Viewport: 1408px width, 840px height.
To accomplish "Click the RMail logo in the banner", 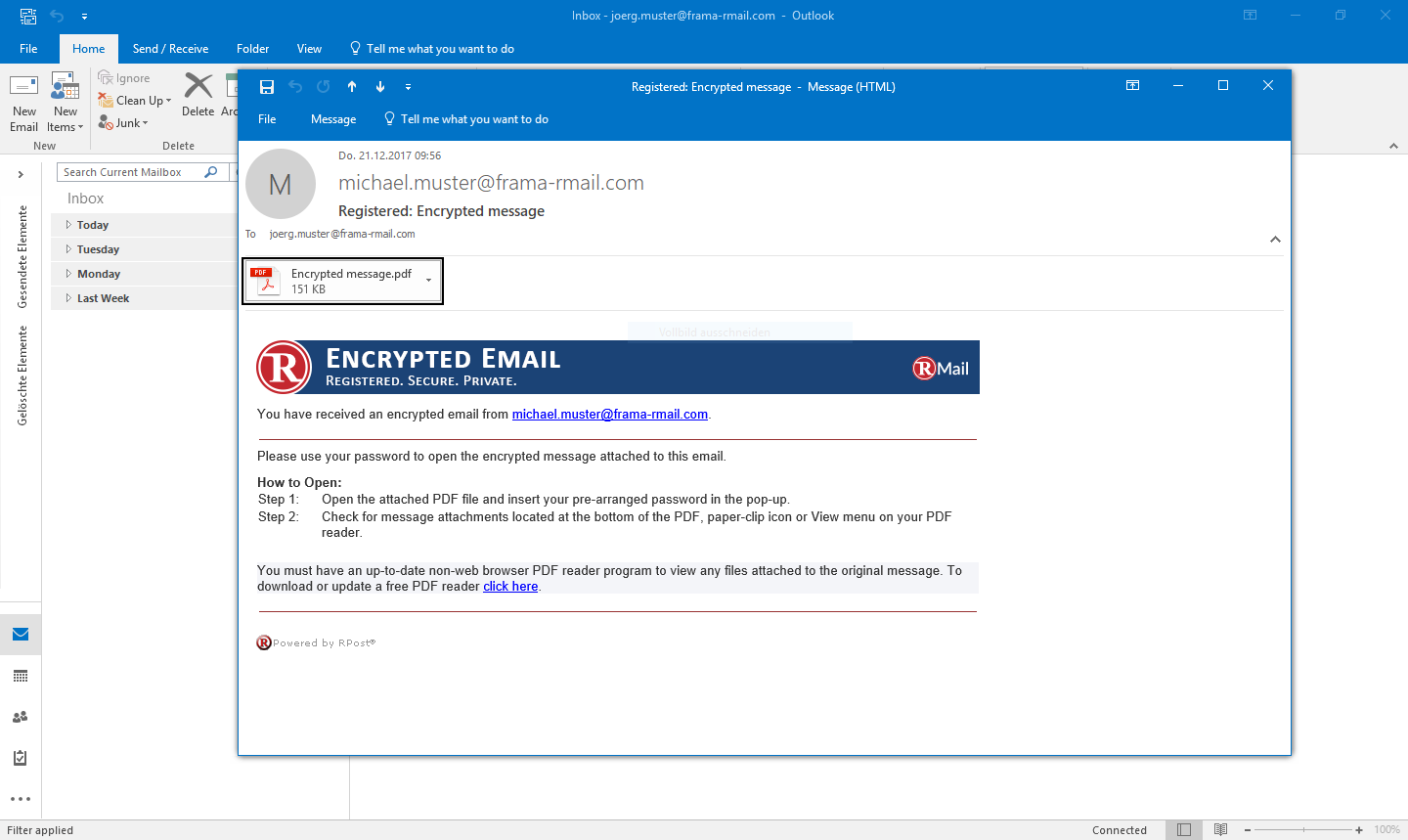I will (x=941, y=368).
